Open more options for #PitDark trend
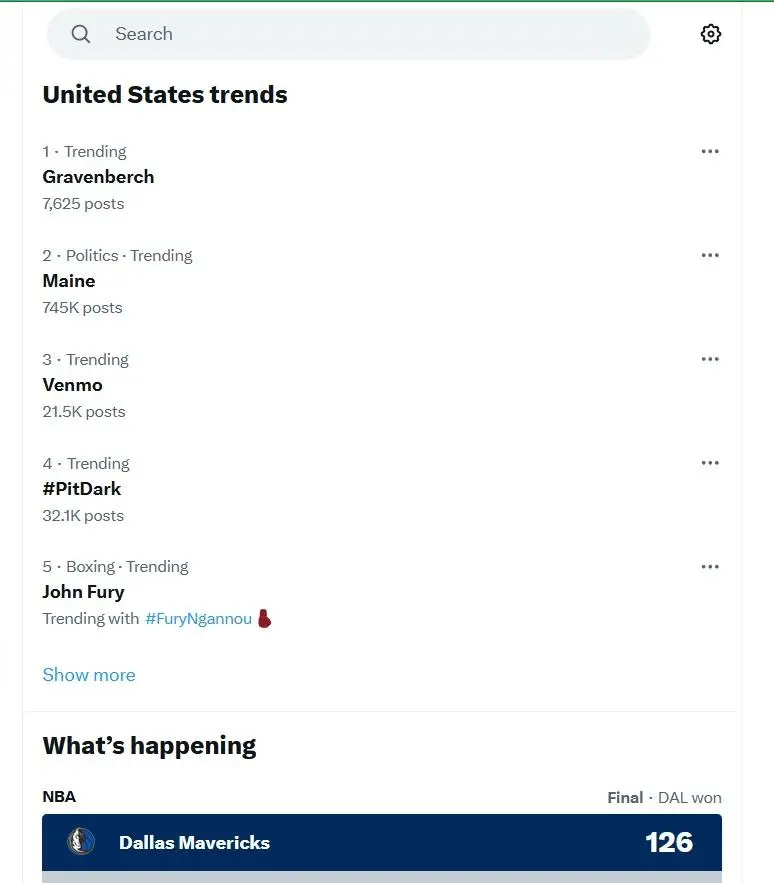 coord(710,463)
